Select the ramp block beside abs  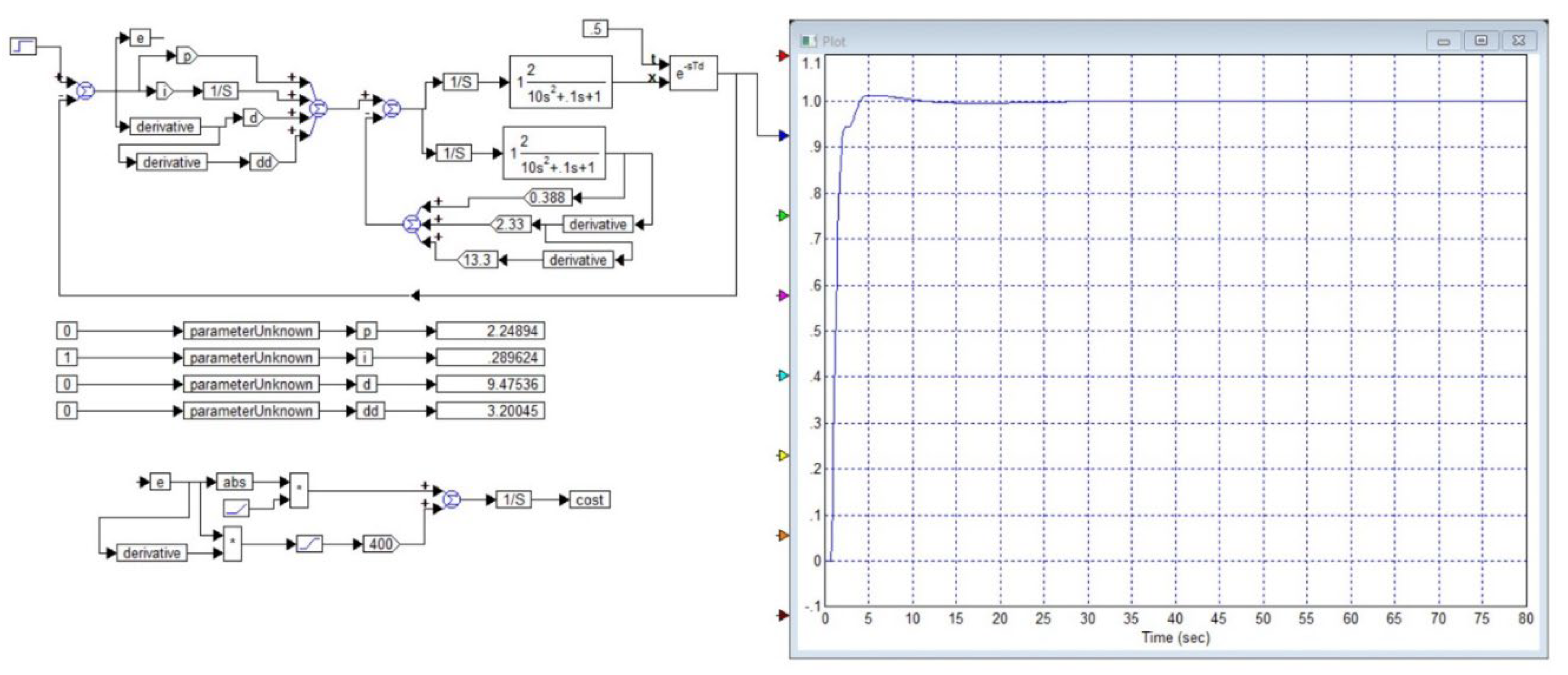pos(236,508)
